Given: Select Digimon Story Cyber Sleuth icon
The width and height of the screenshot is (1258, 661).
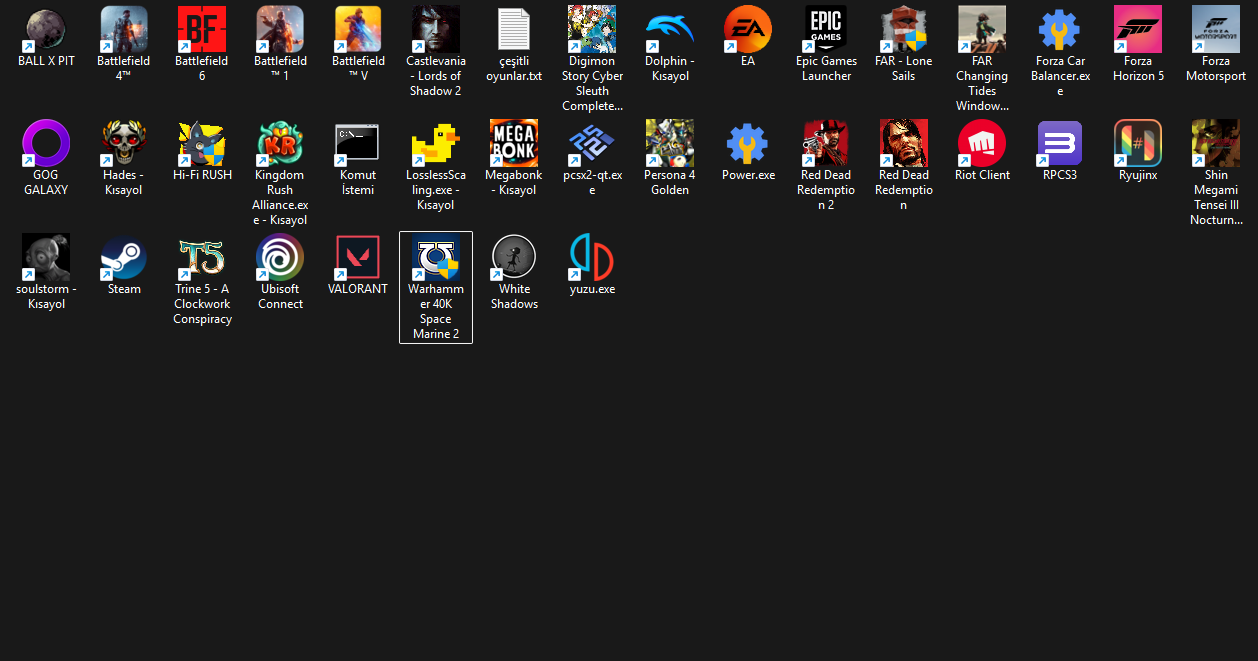Looking at the screenshot, I should click(592, 30).
